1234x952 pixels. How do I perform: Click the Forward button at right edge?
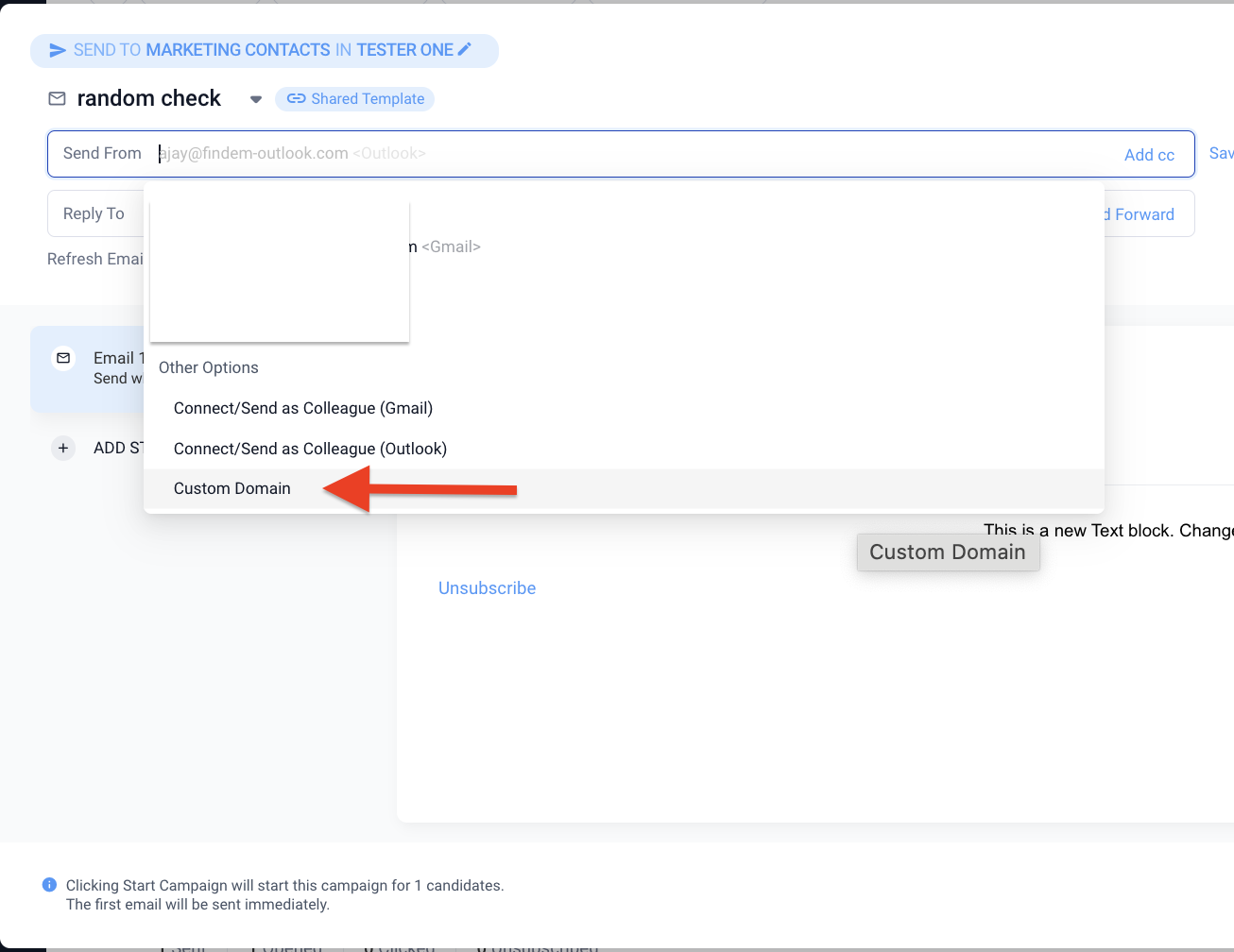(1143, 214)
